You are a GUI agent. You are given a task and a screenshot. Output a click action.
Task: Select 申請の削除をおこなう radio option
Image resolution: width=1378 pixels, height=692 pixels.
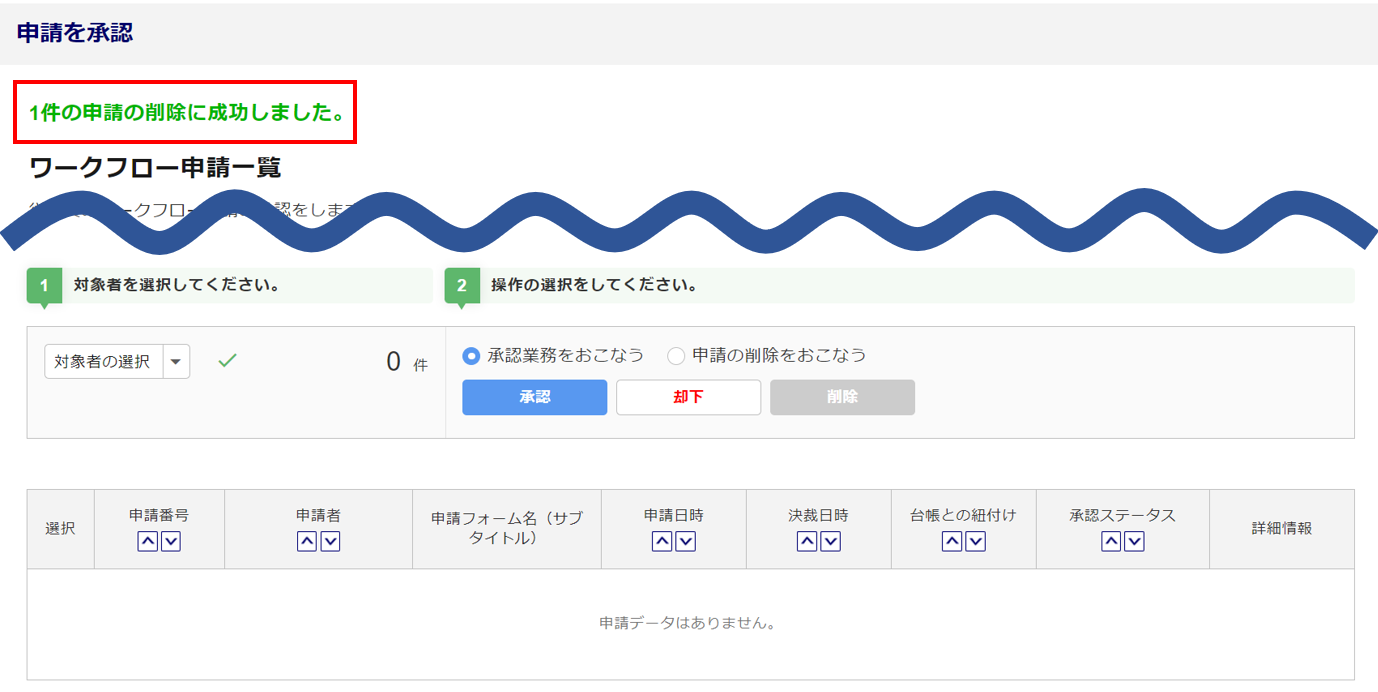[677, 356]
